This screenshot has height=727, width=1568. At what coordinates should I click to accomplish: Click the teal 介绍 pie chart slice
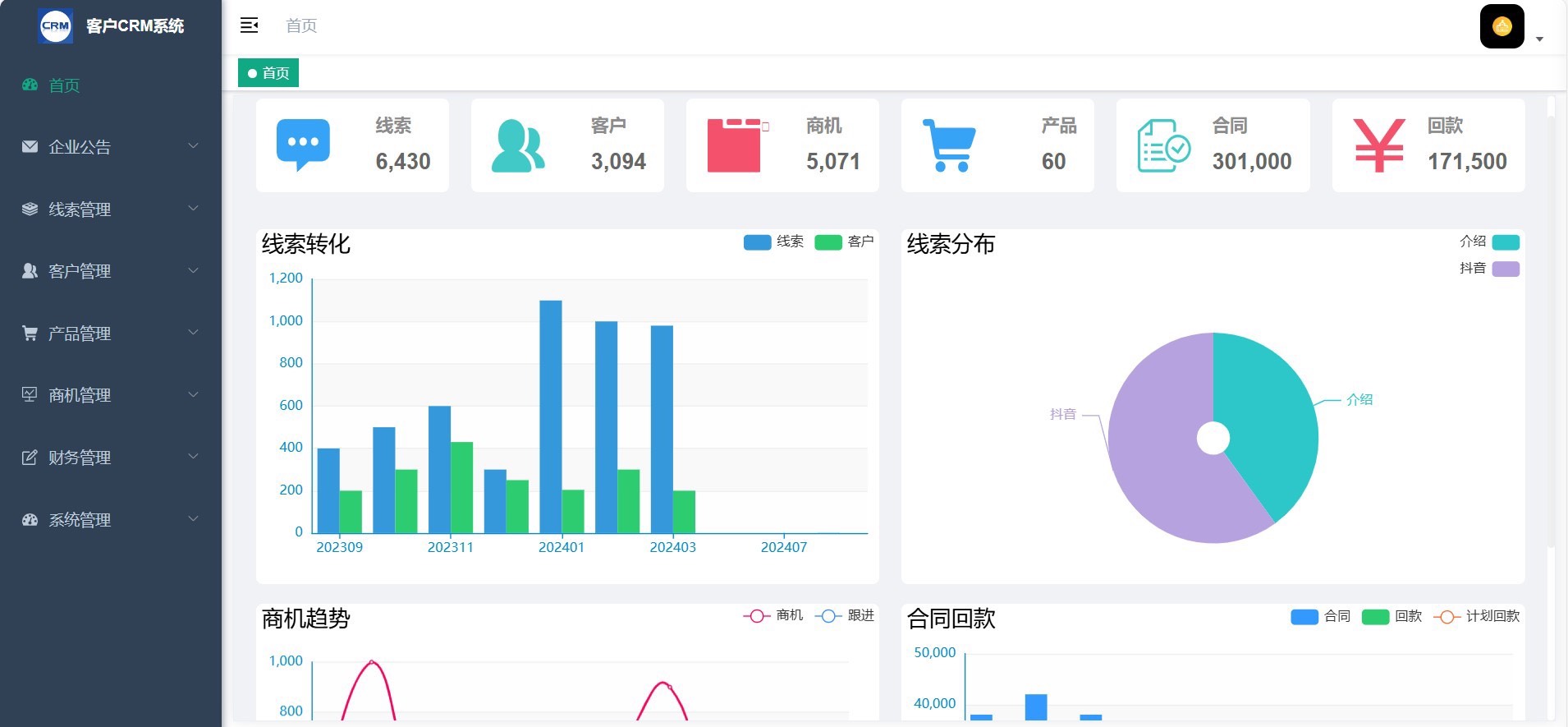1264,419
